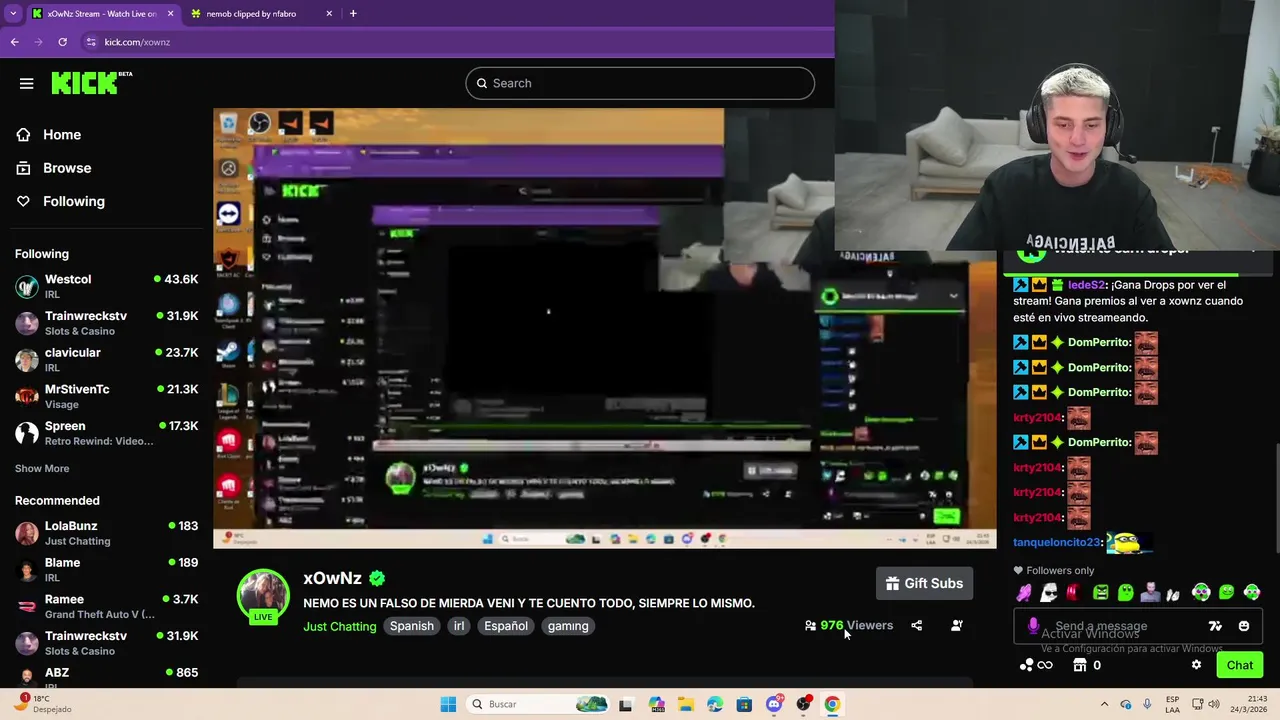
Task: Open the hamburger sidebar menu
Action: [x=27, y=84]
